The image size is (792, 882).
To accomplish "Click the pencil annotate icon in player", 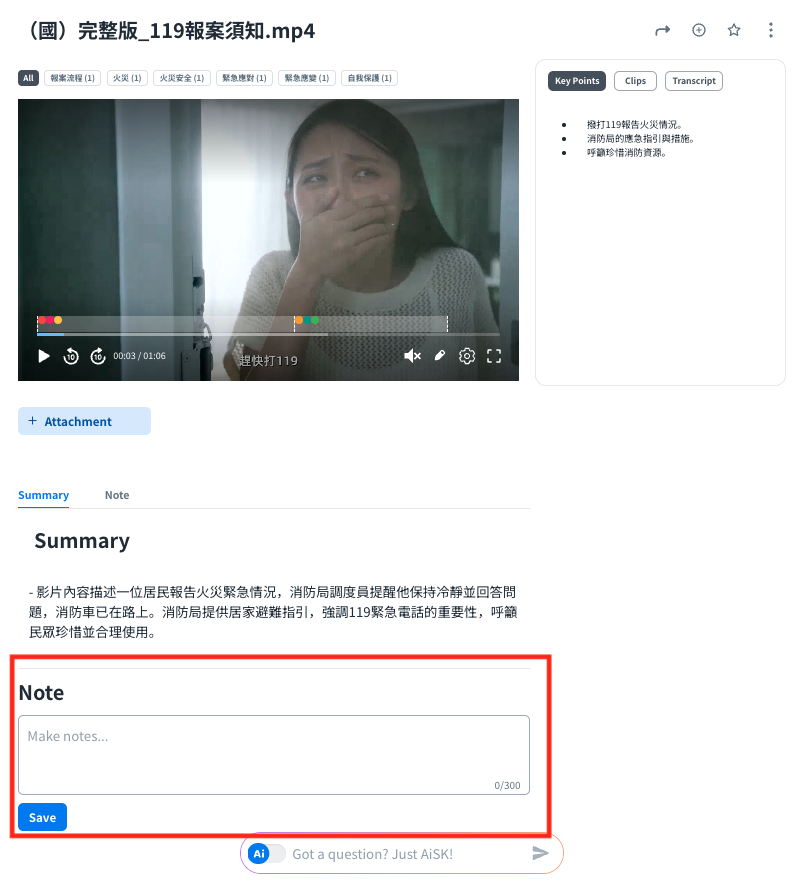I will (x=439, y=356).
